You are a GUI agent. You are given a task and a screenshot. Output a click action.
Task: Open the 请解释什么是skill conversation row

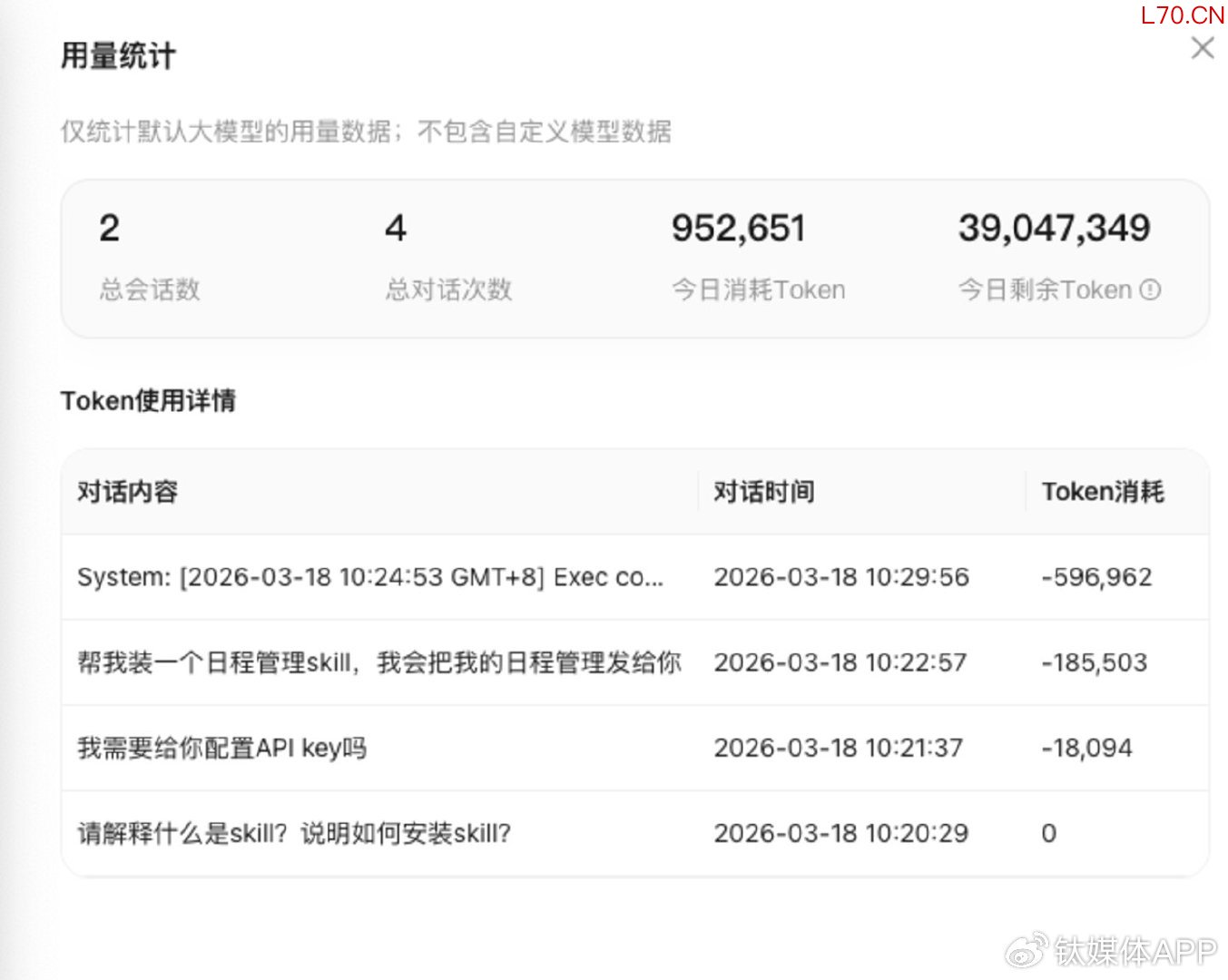294,833
